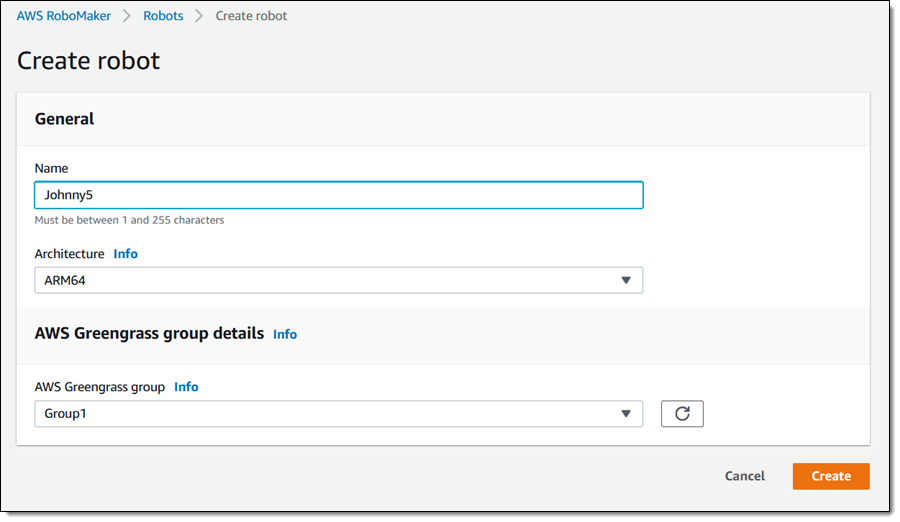Open the ARM64 Architecture dropdown
Image resolution: width=900 pixels, height=522 pixels.
coord(338,281)
